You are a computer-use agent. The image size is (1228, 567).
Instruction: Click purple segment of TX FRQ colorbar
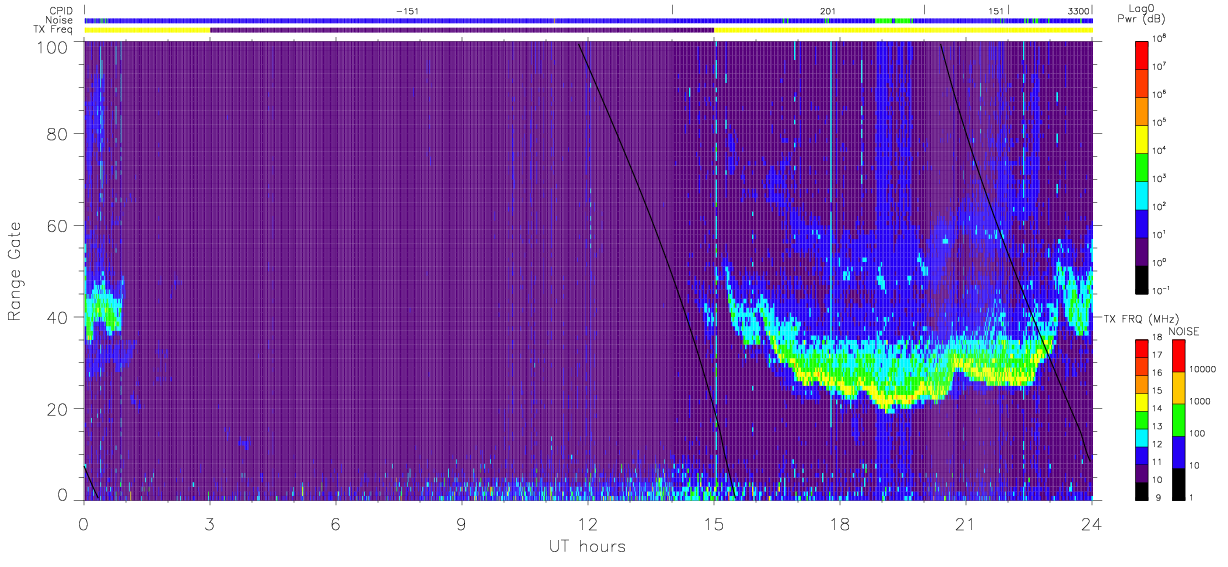(x=1142, y=472)
